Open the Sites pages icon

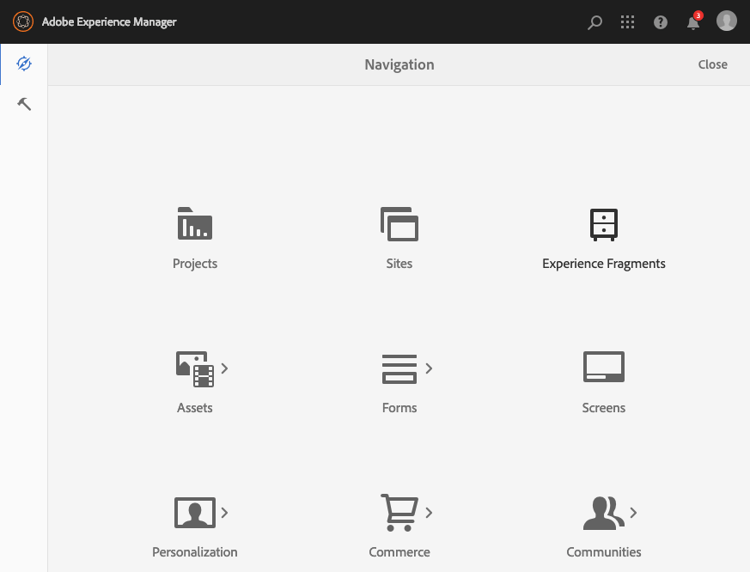tap(399, 224)
